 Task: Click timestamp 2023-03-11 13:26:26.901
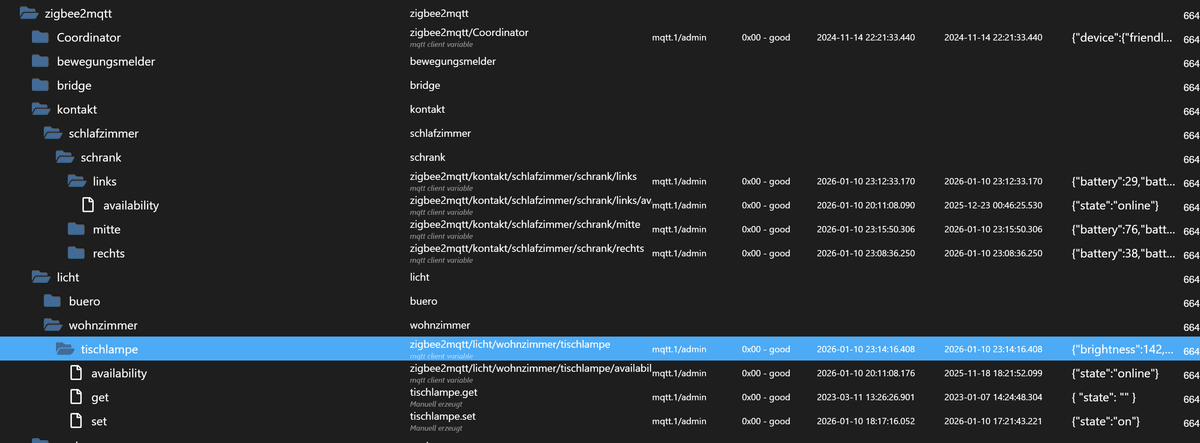pyautogui.click(x=867, y=397)
